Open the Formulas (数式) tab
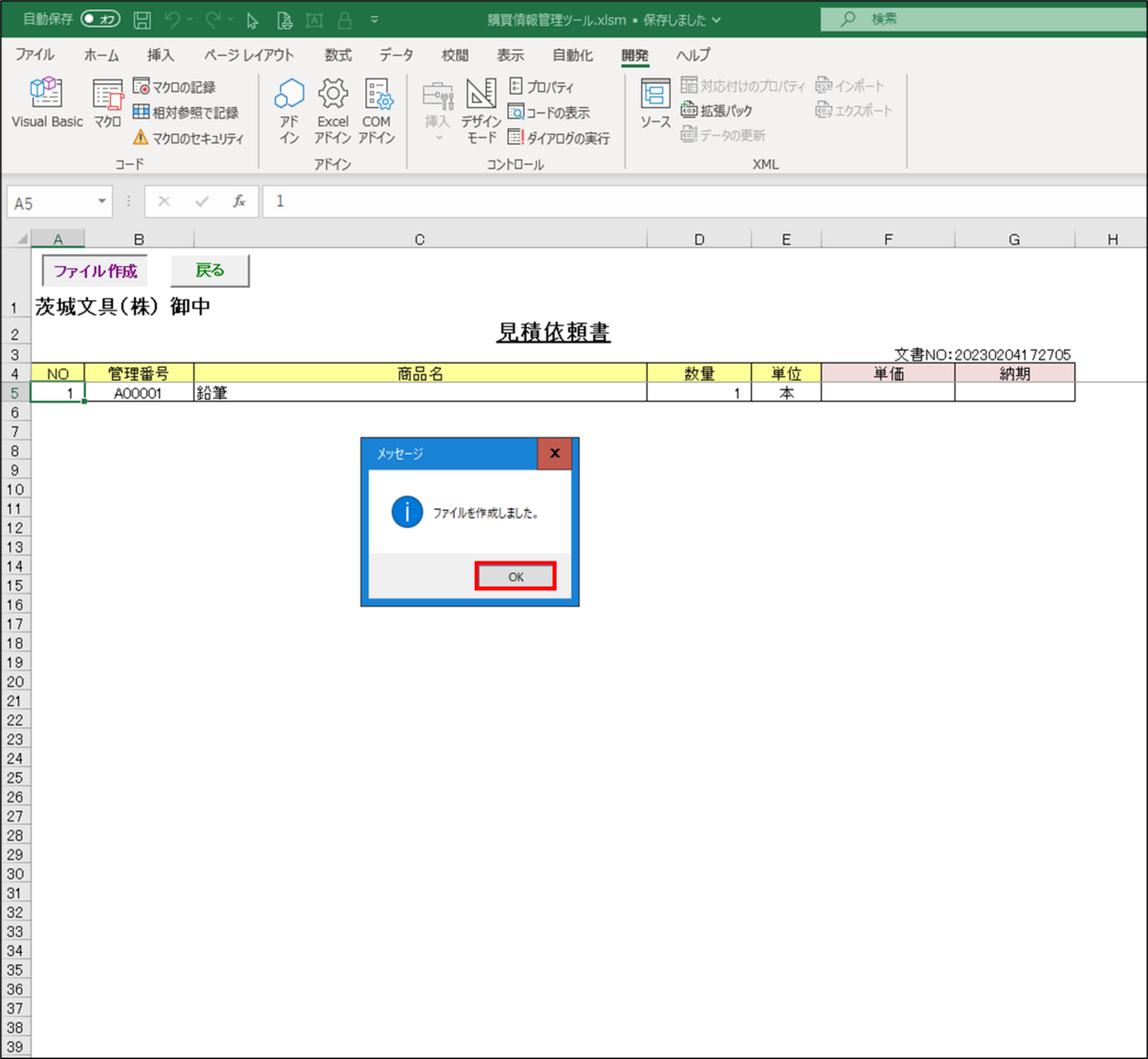 tap(338, 55)
